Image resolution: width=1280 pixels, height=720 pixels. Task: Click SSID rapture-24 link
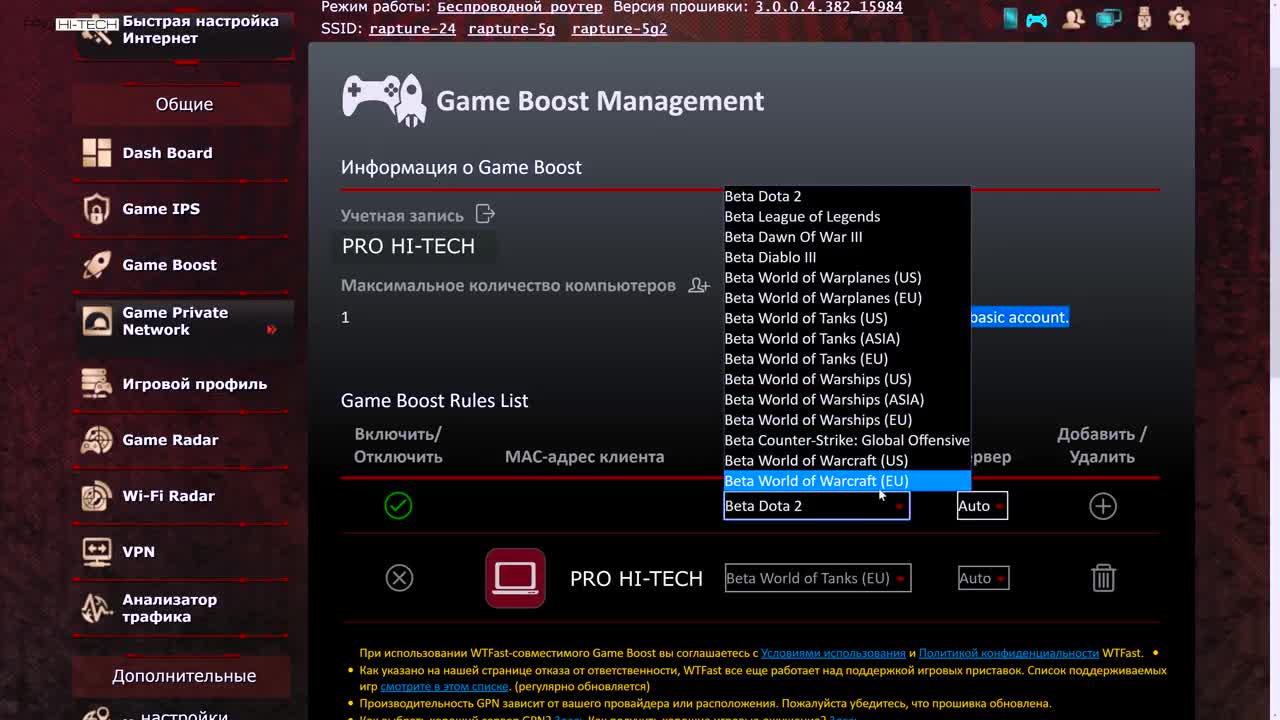click(412, 29)
